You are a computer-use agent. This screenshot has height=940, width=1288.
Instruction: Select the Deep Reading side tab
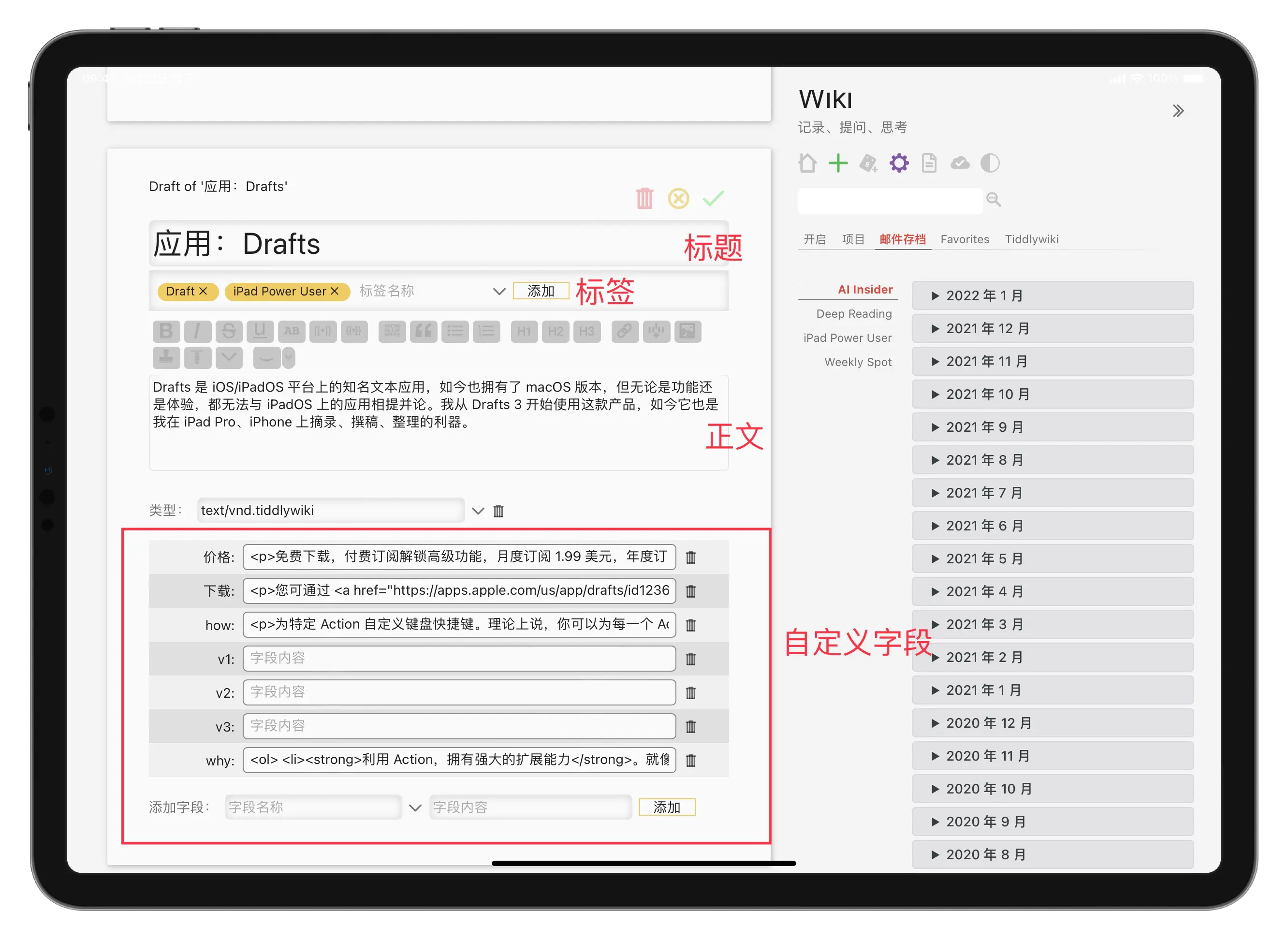[853, 313]
